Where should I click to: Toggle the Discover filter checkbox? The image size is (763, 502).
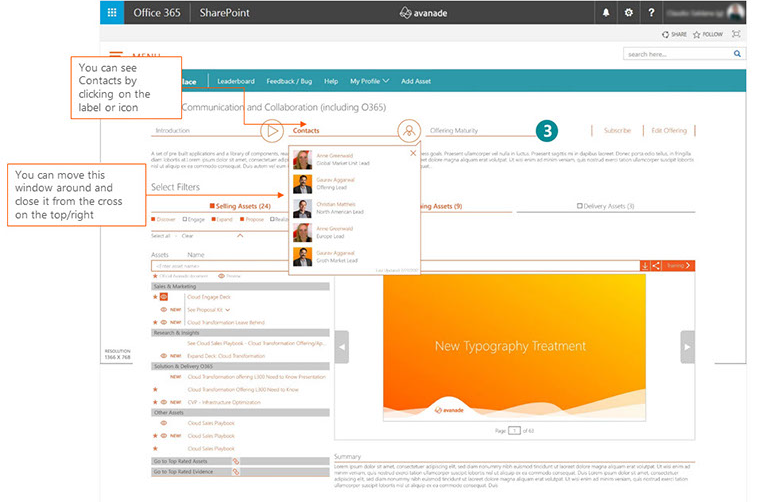154,219
